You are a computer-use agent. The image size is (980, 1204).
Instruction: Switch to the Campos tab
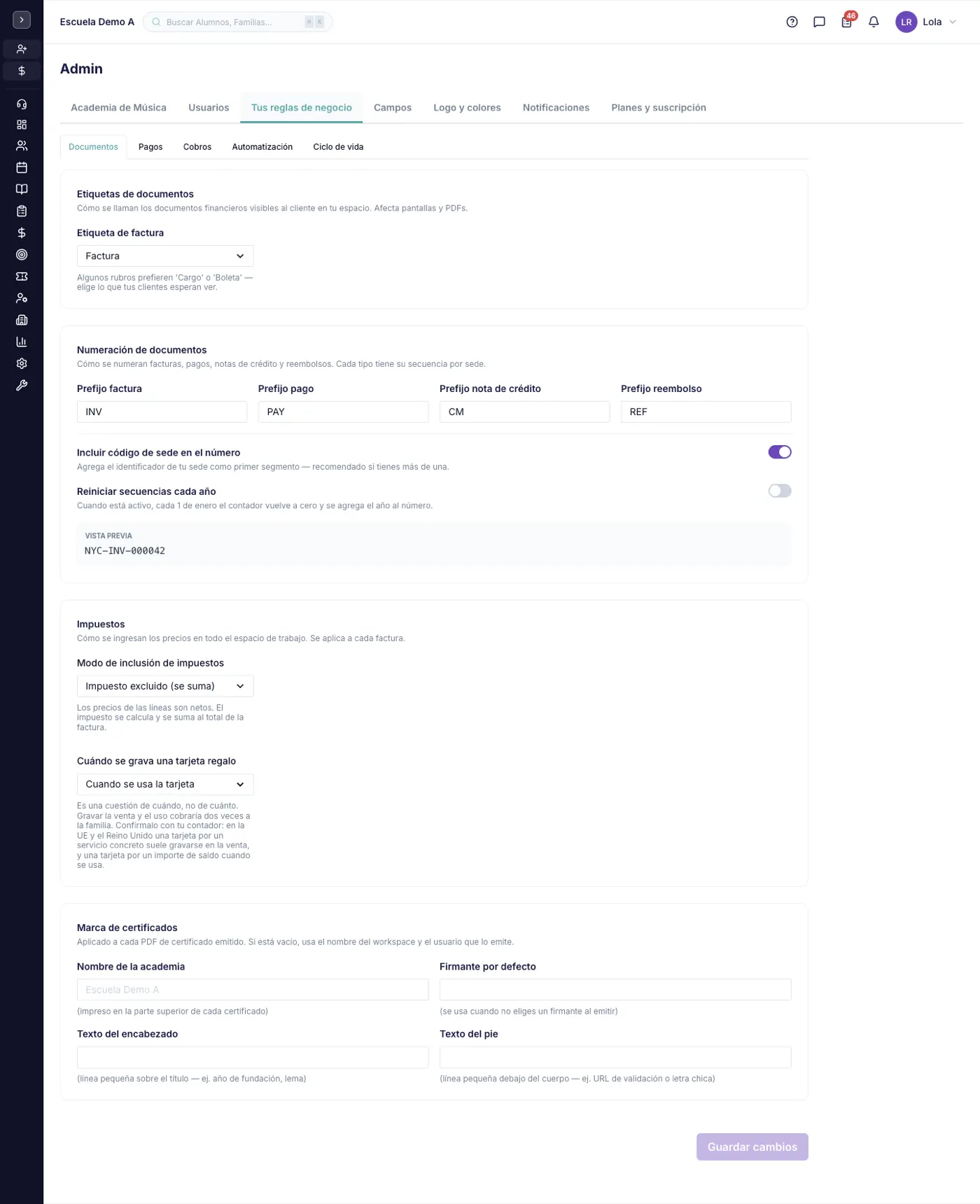click(393, 108)
